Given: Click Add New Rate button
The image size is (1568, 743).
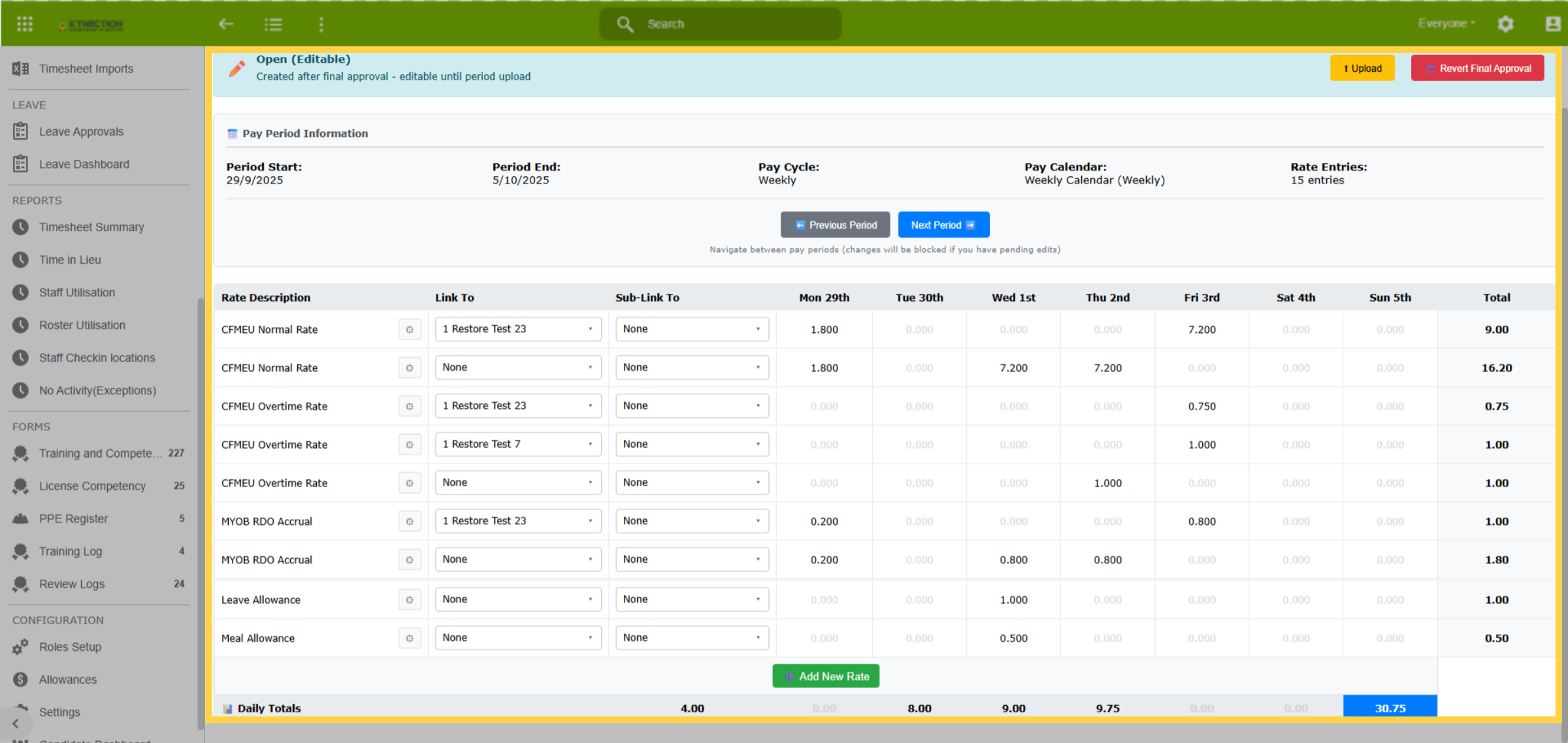Looking at the screenshot, I should 826,676.
